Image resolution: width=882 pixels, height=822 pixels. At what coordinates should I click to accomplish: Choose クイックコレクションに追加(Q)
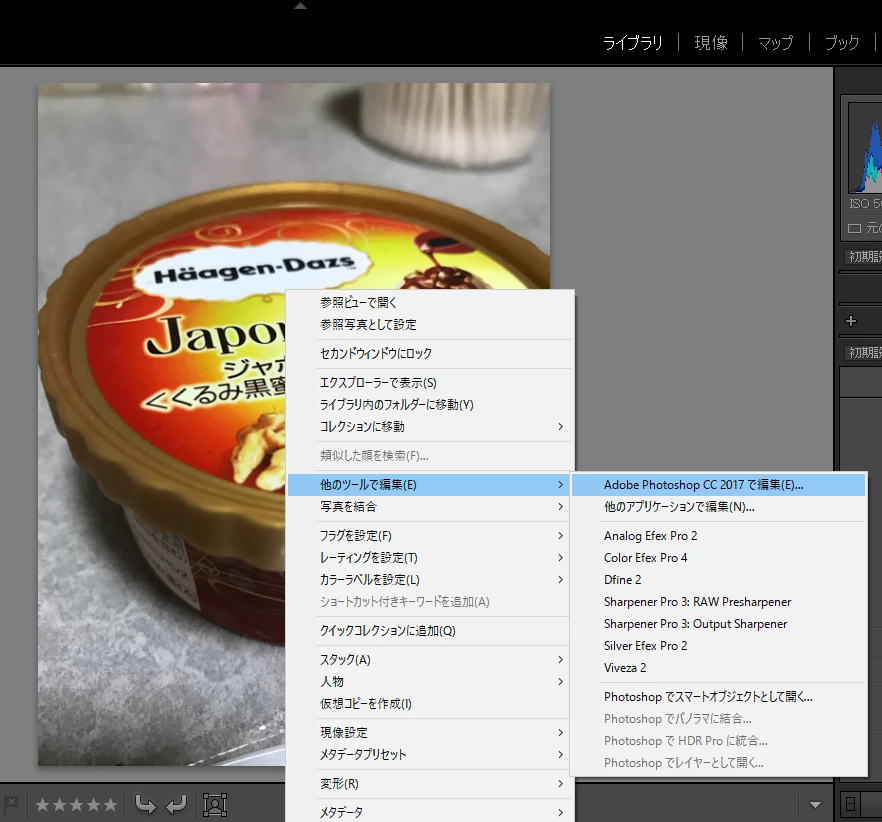pyautogui.click(x=430, y=631)
